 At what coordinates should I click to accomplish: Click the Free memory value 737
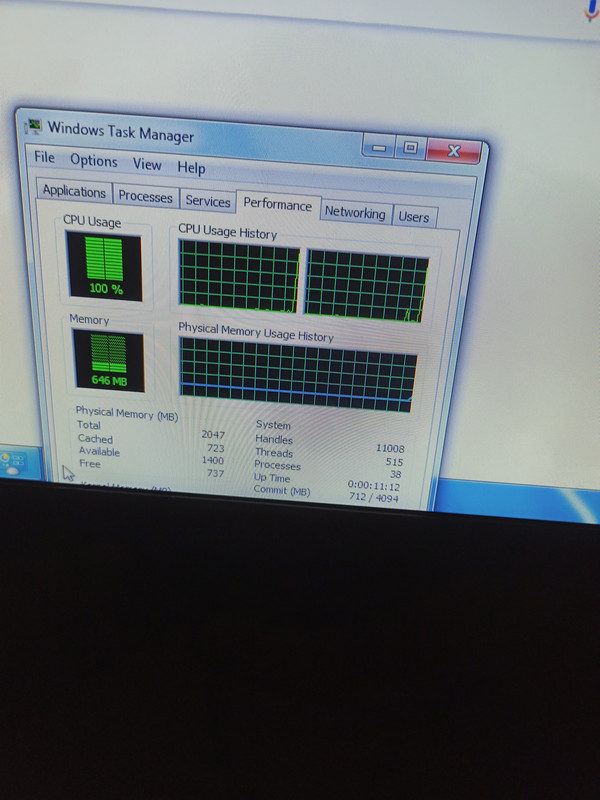point(215,473)
